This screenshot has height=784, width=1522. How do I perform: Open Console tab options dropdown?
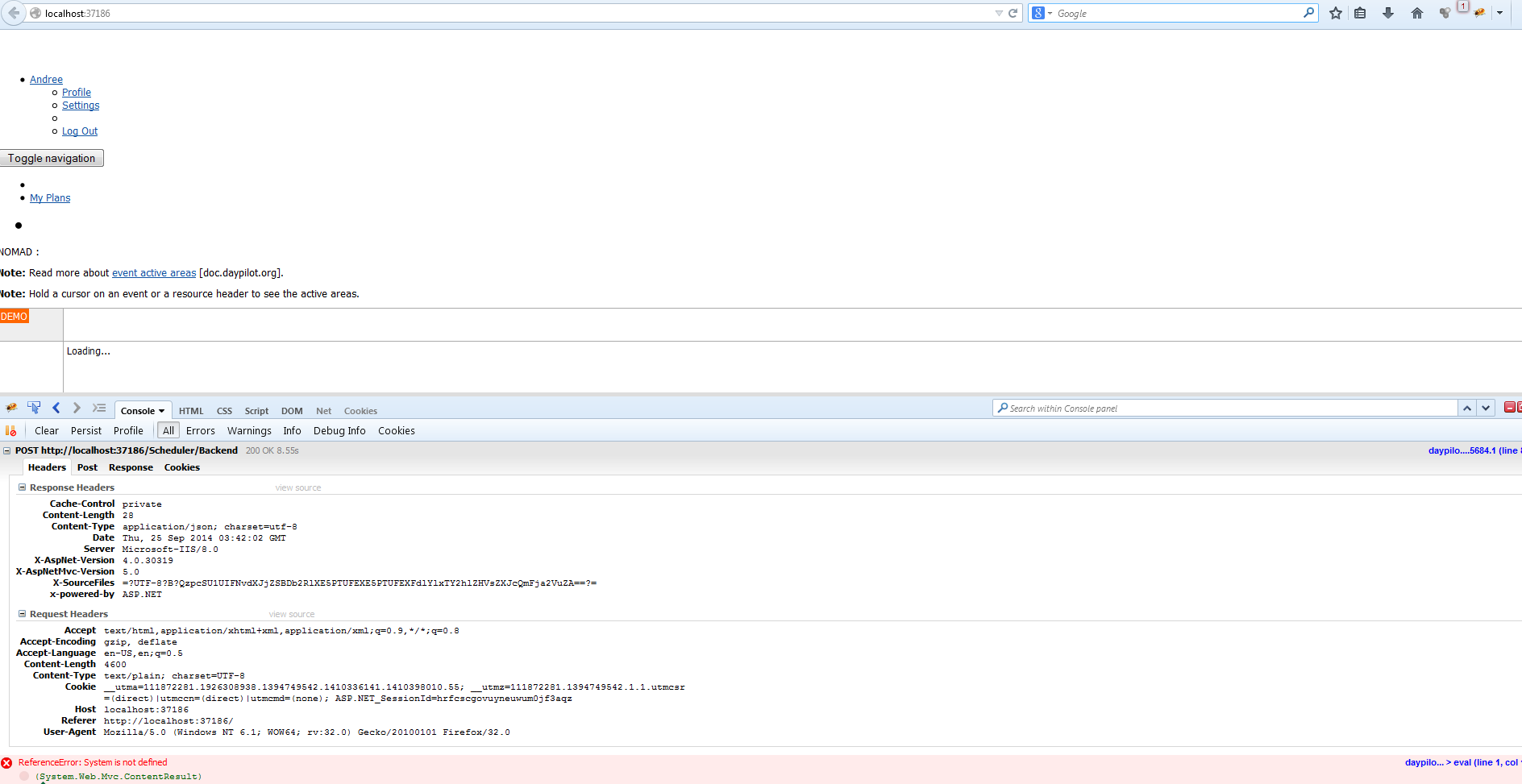(x=161, y=411)
